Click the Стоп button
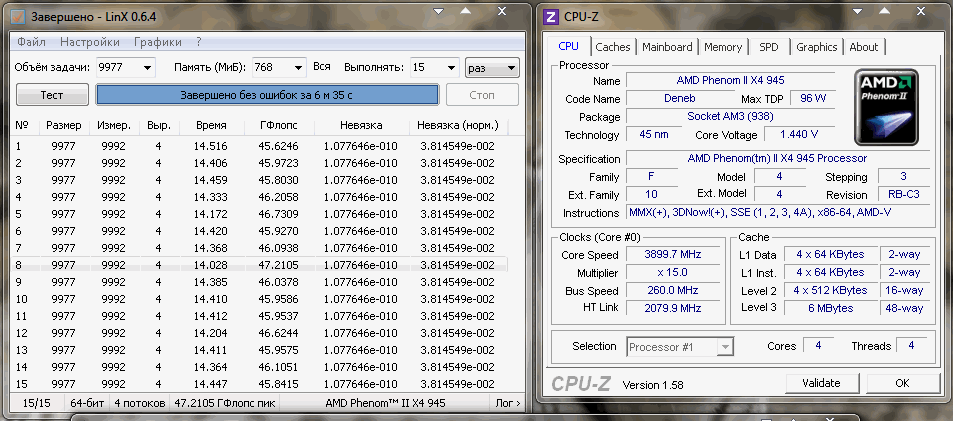The image size is (953, 421). point(482,95)
